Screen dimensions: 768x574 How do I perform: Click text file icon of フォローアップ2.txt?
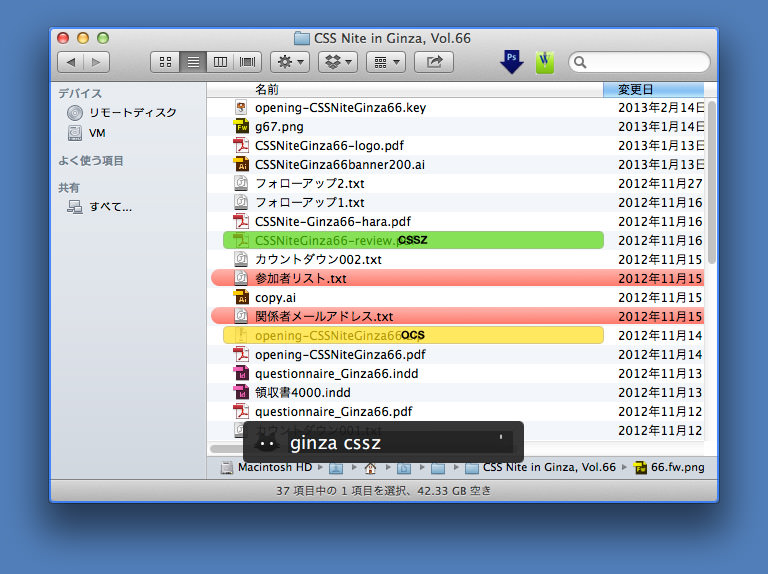[241, 183]
